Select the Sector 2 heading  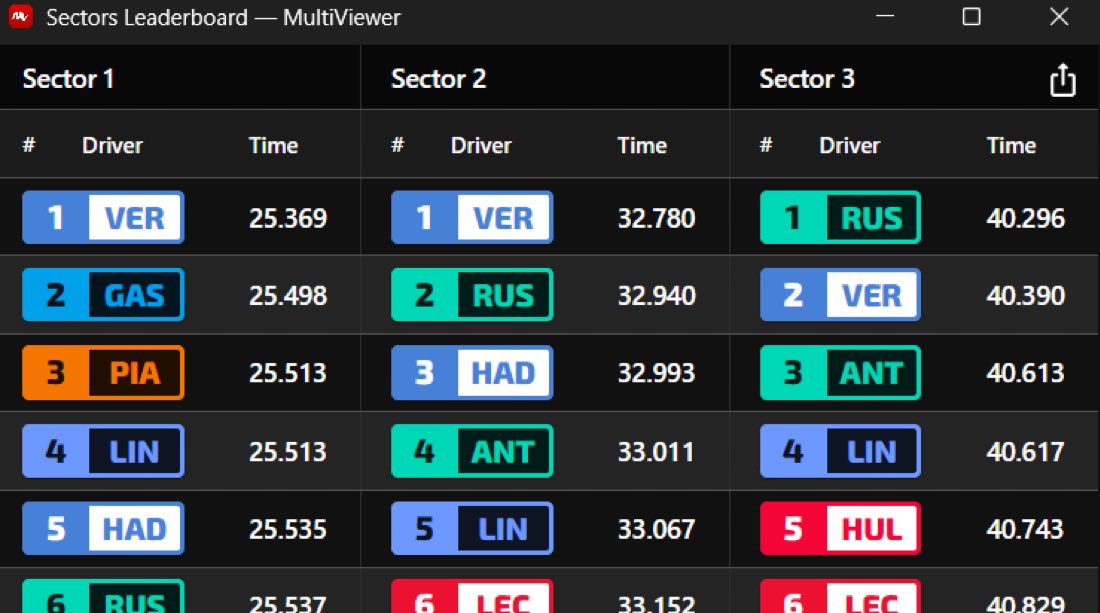(438, 79)
